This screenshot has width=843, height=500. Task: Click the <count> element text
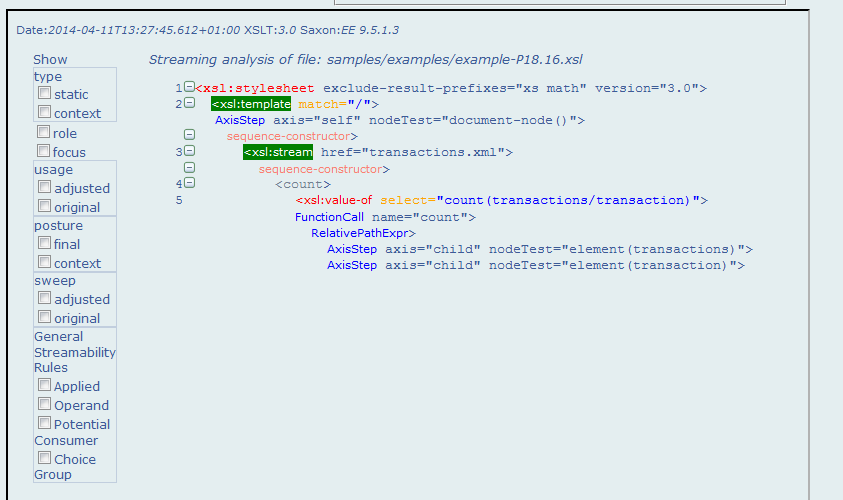click(x=303, y=184)
